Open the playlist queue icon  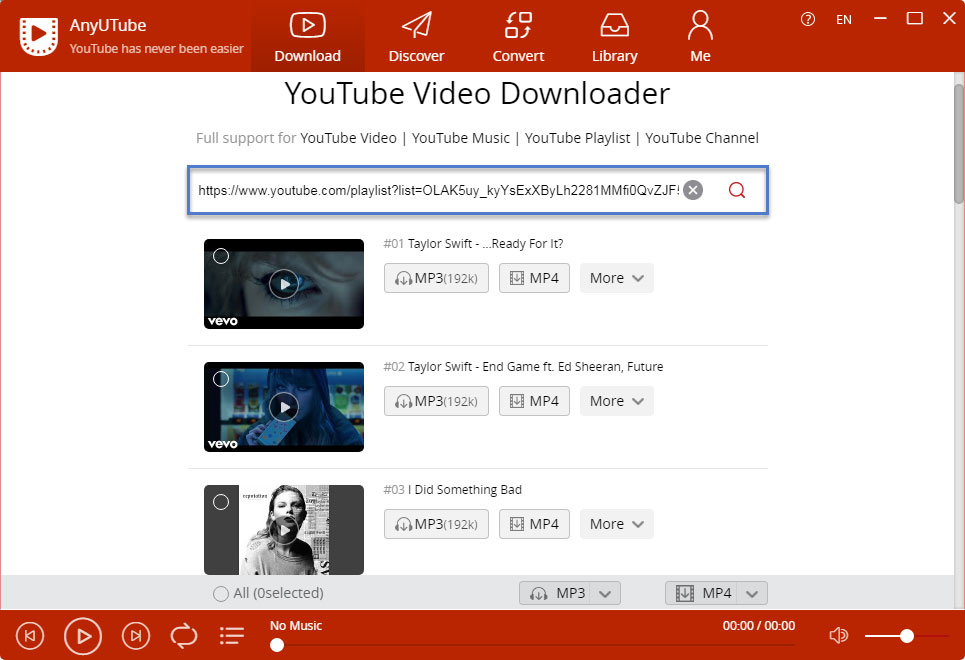[x=231, y=636]
